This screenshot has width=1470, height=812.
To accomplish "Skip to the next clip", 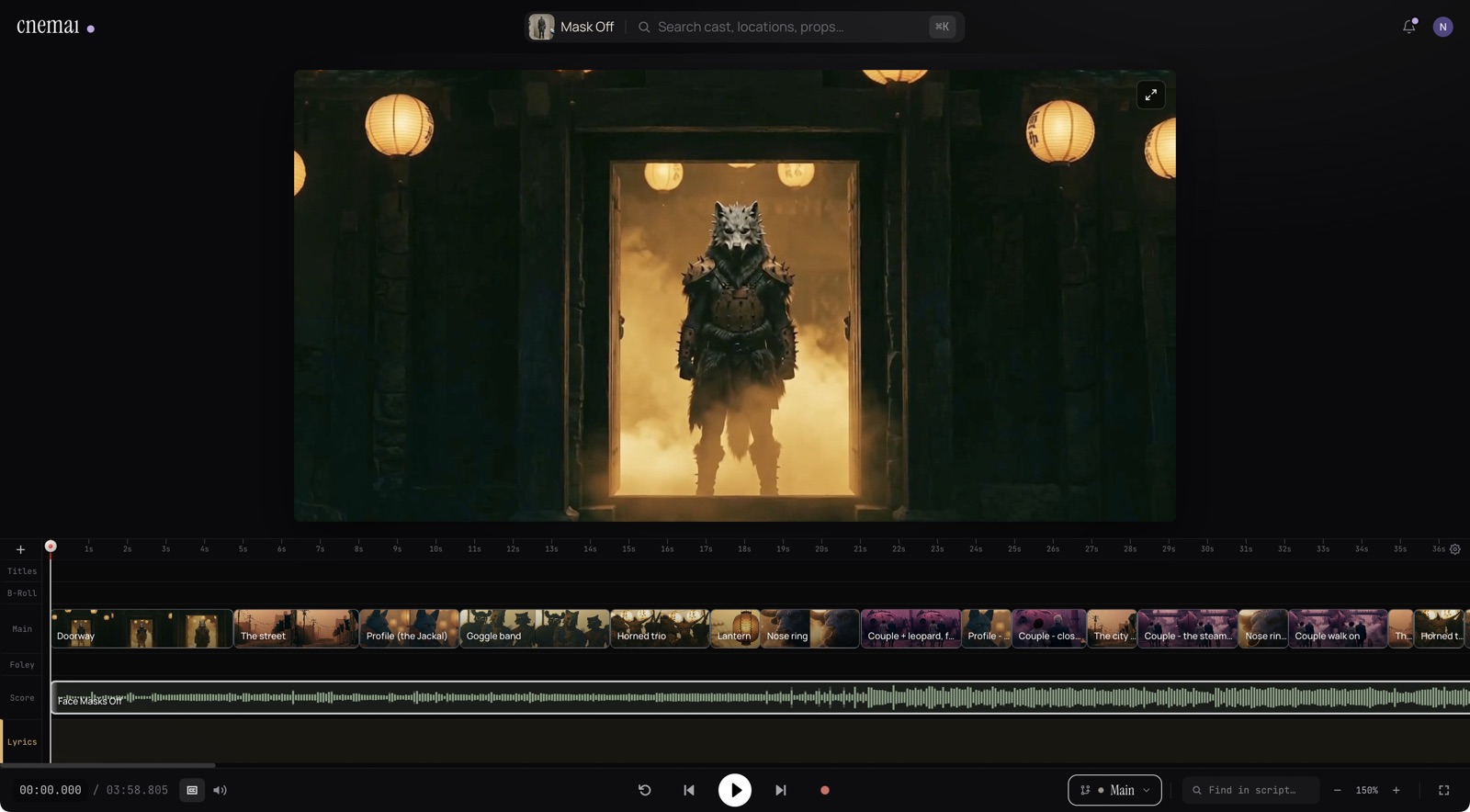I will [781, 790].
